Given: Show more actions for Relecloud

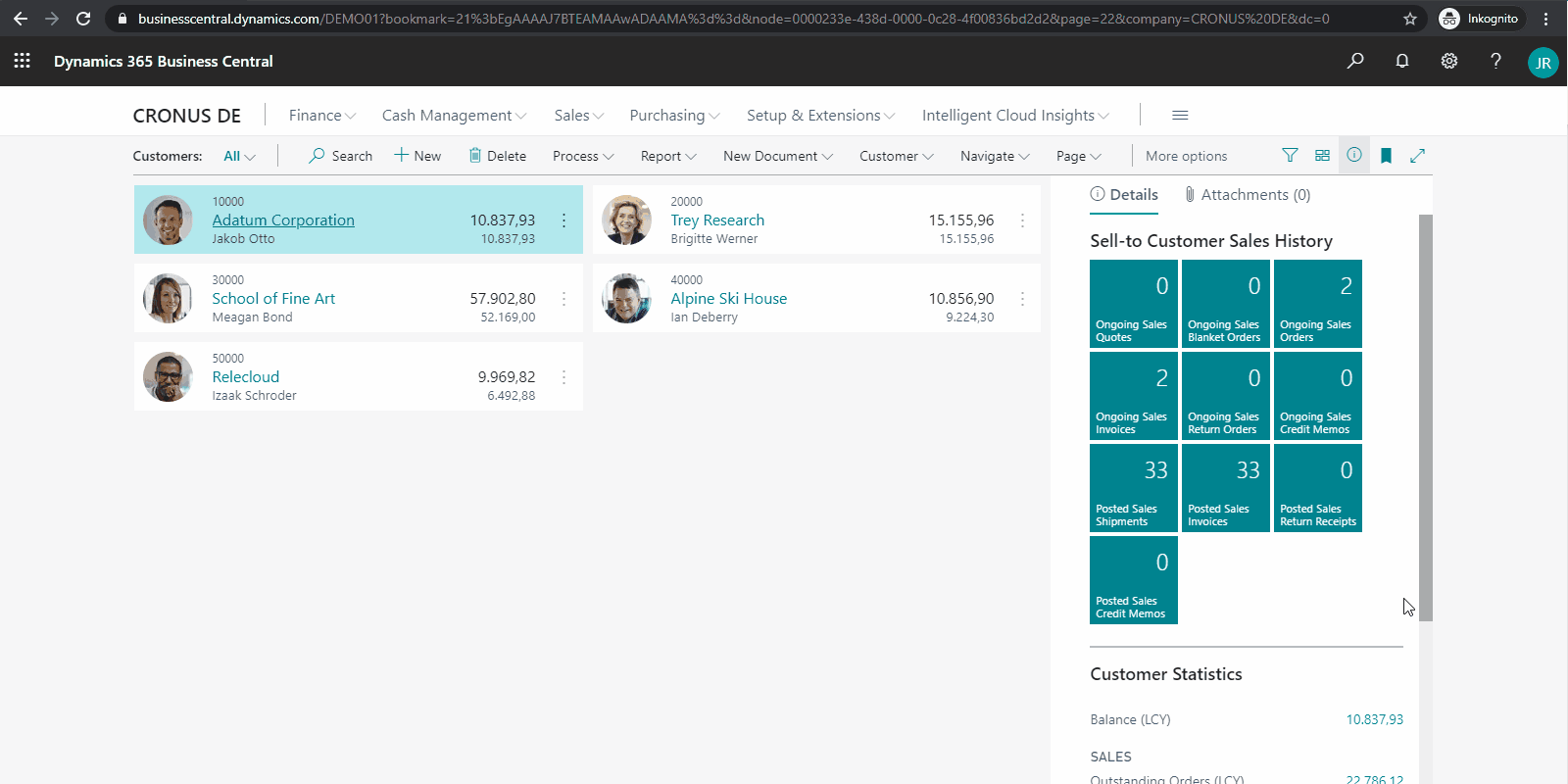Looking at the screenshot, I should 563,377.
